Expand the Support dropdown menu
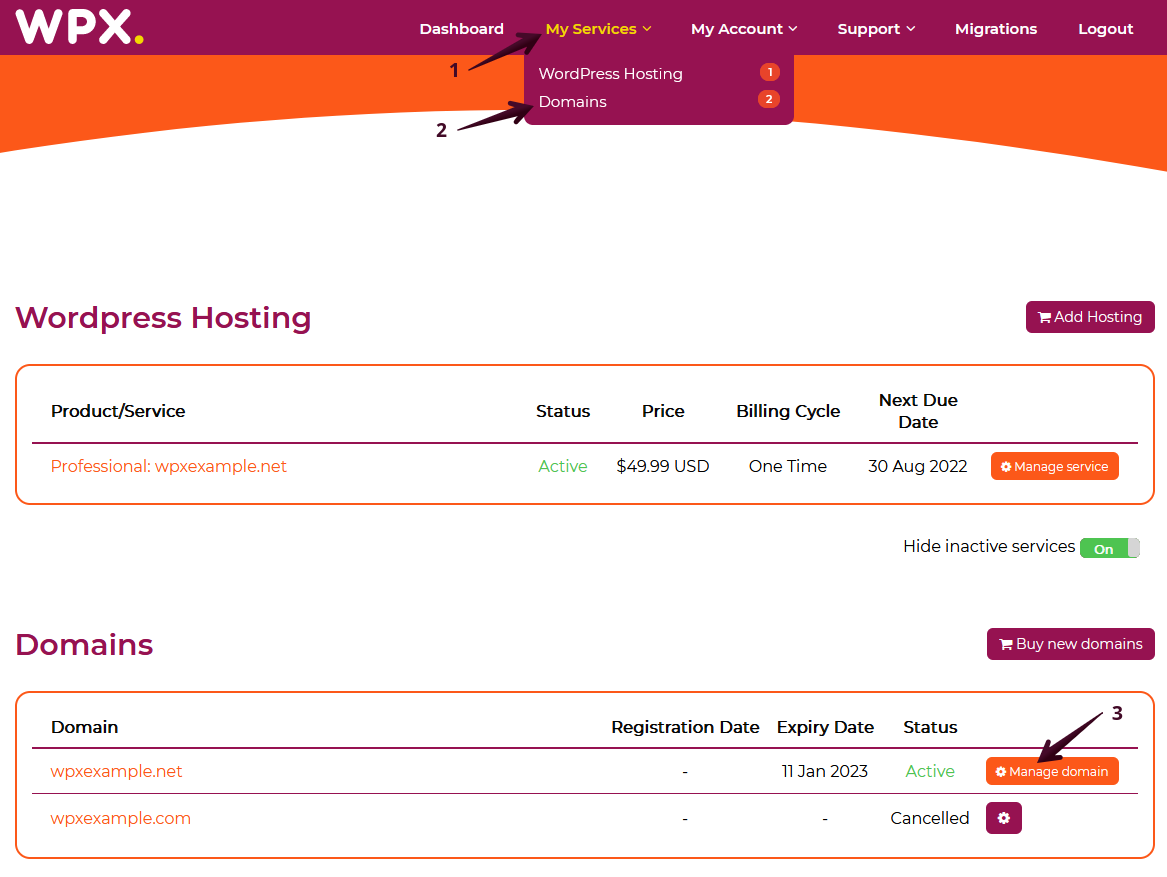The image size is (1167, 877). coord(876,29)
